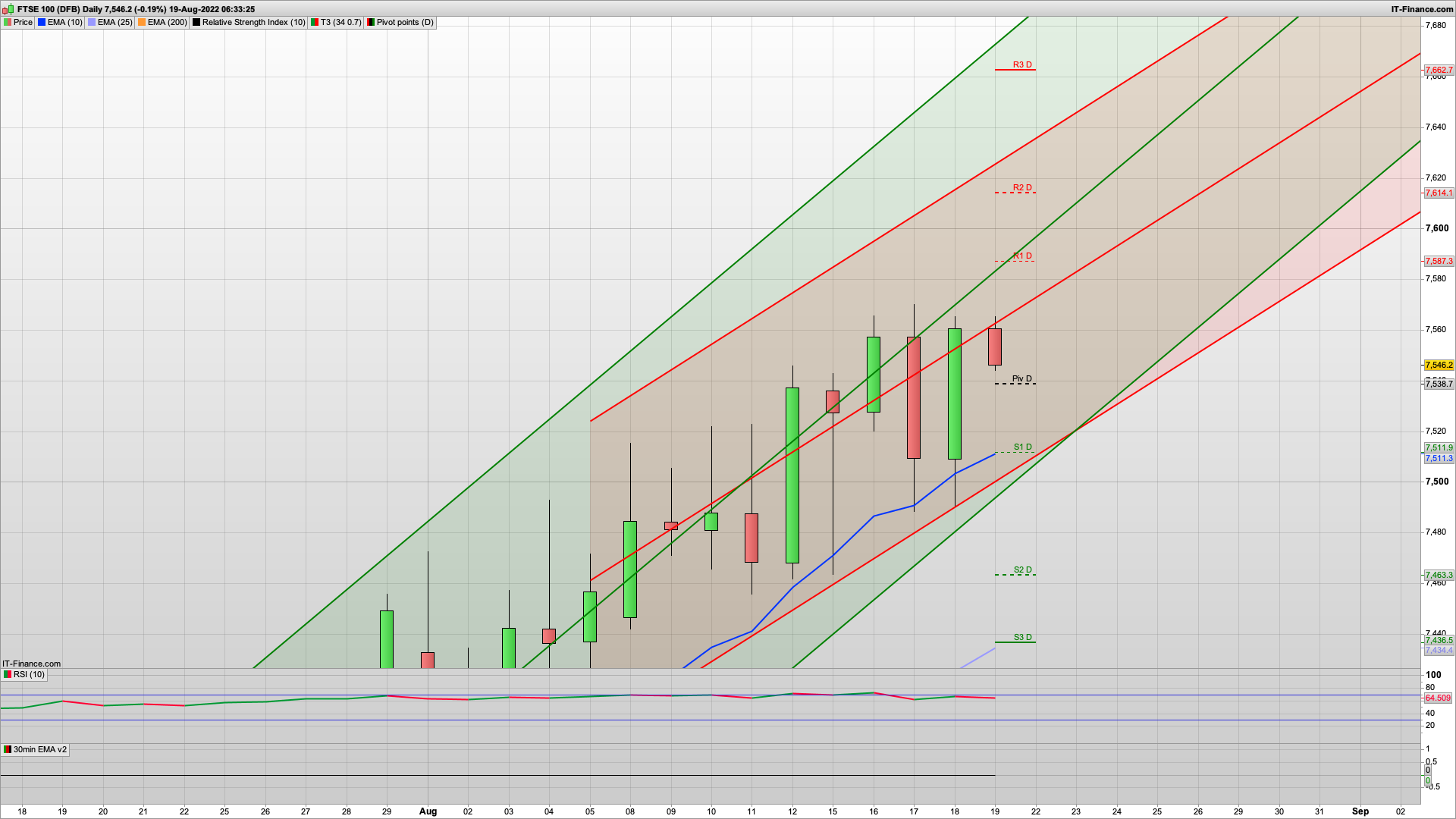Select the tall green candle of 12 August
This screenshot has height=819, width=1456.
[x=792, y=475]
